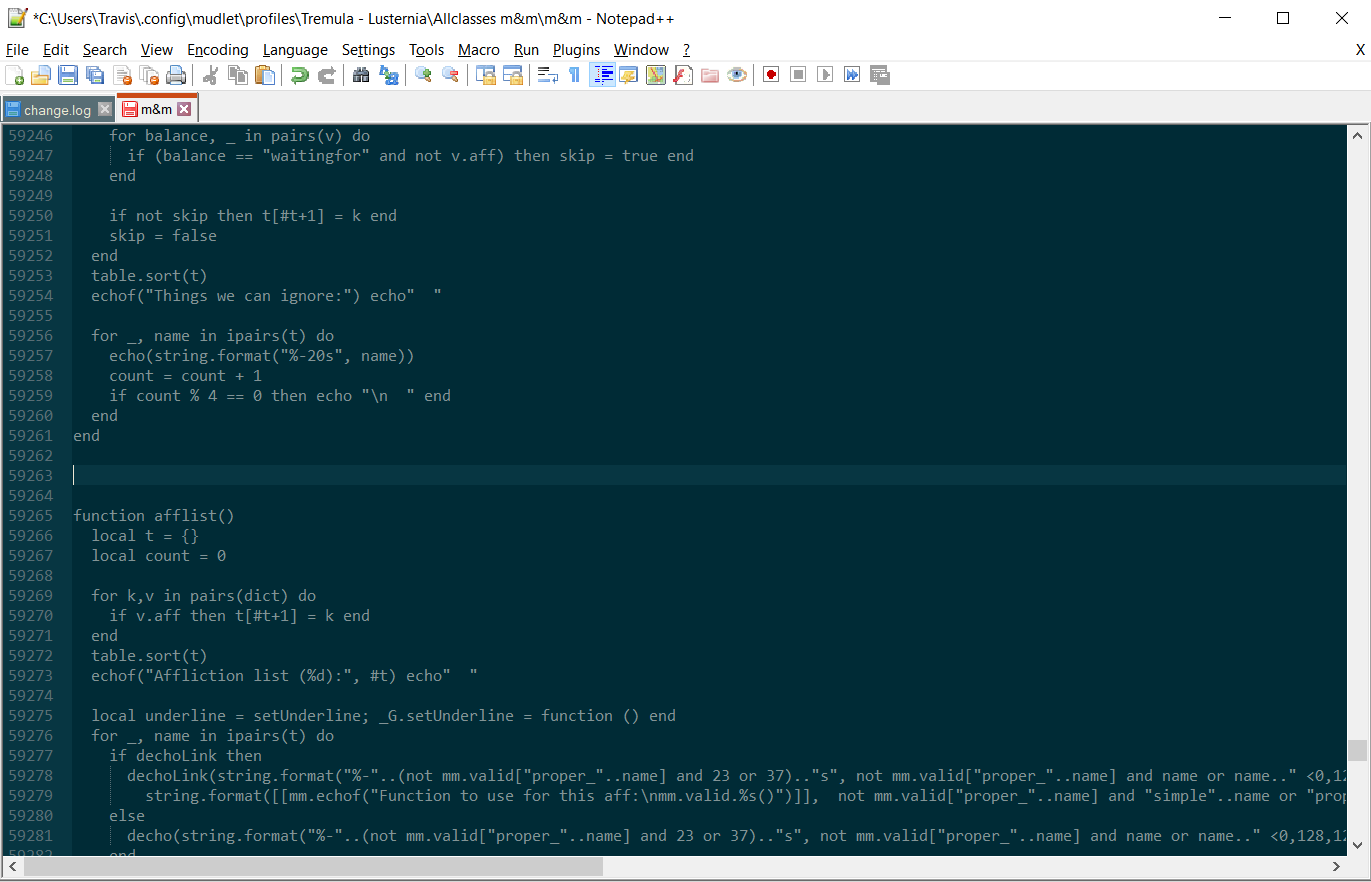Click the Copy toolbar icon

pyautogui.click(x=238, y=75)
